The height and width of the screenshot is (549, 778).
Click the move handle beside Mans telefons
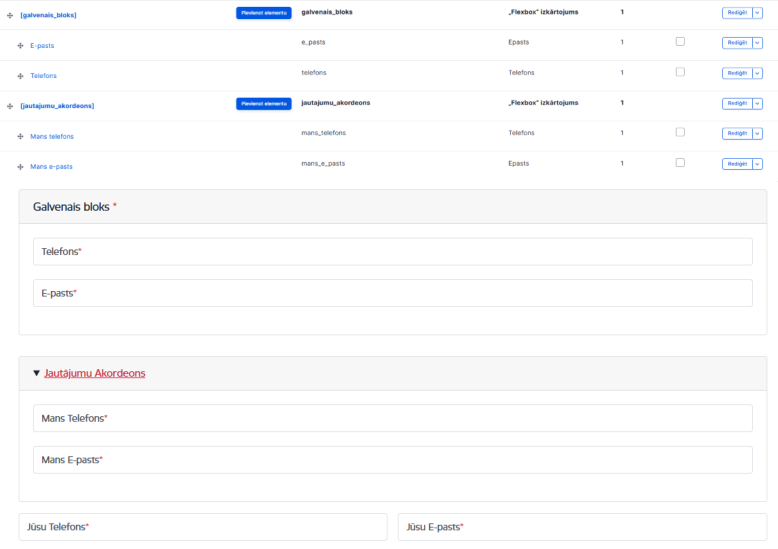click(x=20, y=137)
